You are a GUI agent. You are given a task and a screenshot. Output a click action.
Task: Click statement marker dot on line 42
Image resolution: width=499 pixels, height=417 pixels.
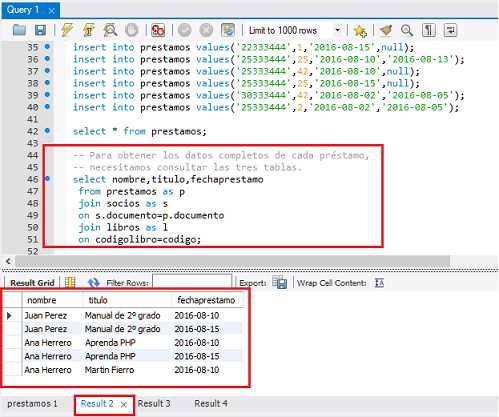point(47,131)
